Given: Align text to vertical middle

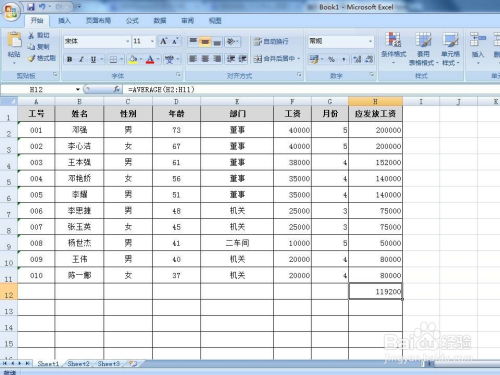Looking at the screenshot, I should (x=205, y=41).
